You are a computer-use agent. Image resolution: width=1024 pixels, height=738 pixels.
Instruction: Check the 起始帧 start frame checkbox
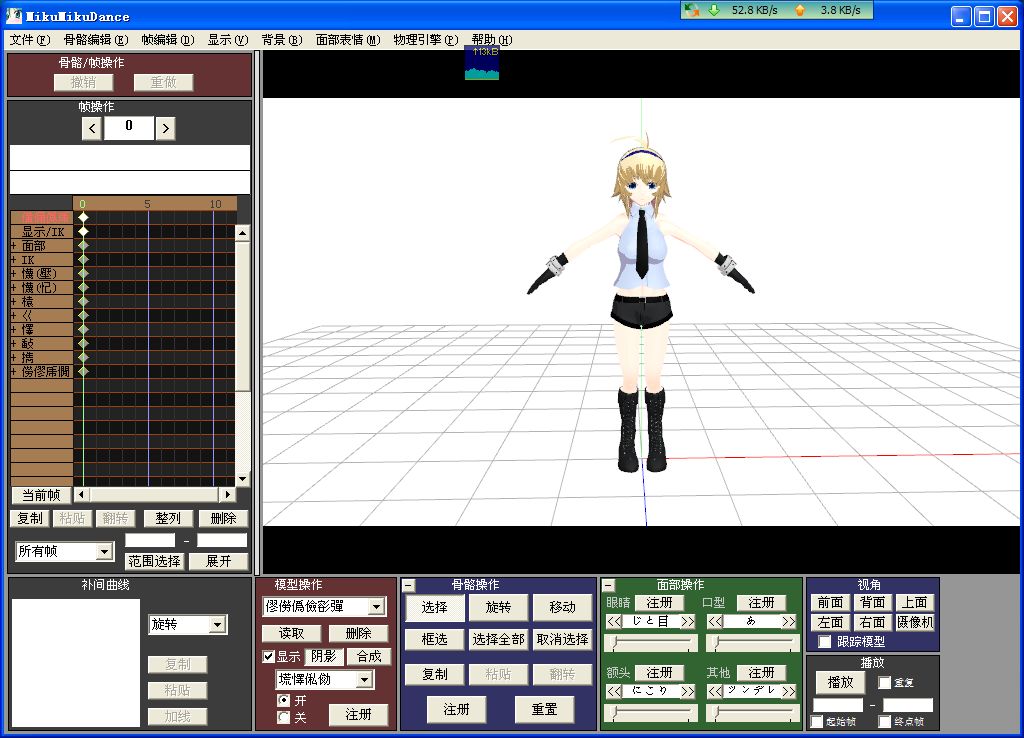[x=816, y=722]
